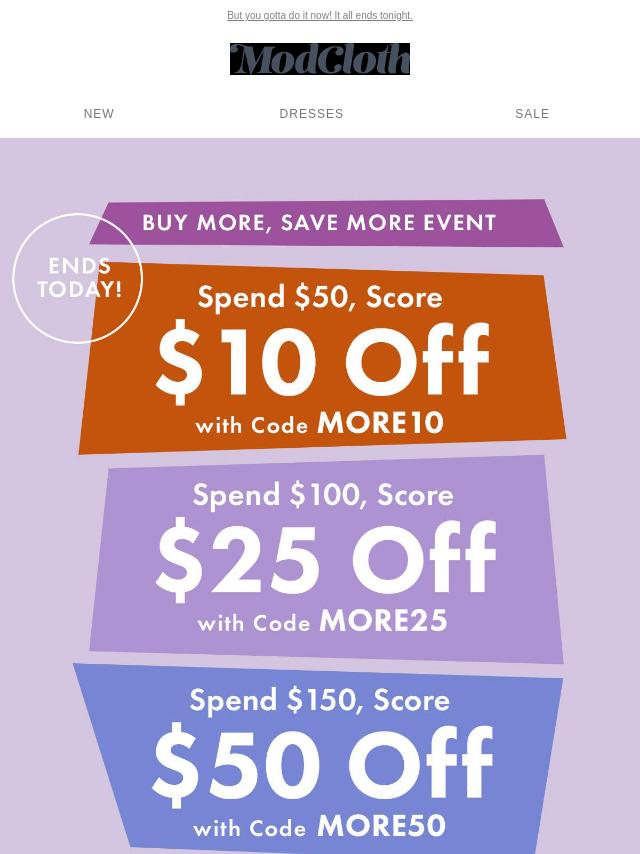Click the MORE50 promo code text
Image resolution: width=640 pixels, height=854 pixels.
(381, 826)
